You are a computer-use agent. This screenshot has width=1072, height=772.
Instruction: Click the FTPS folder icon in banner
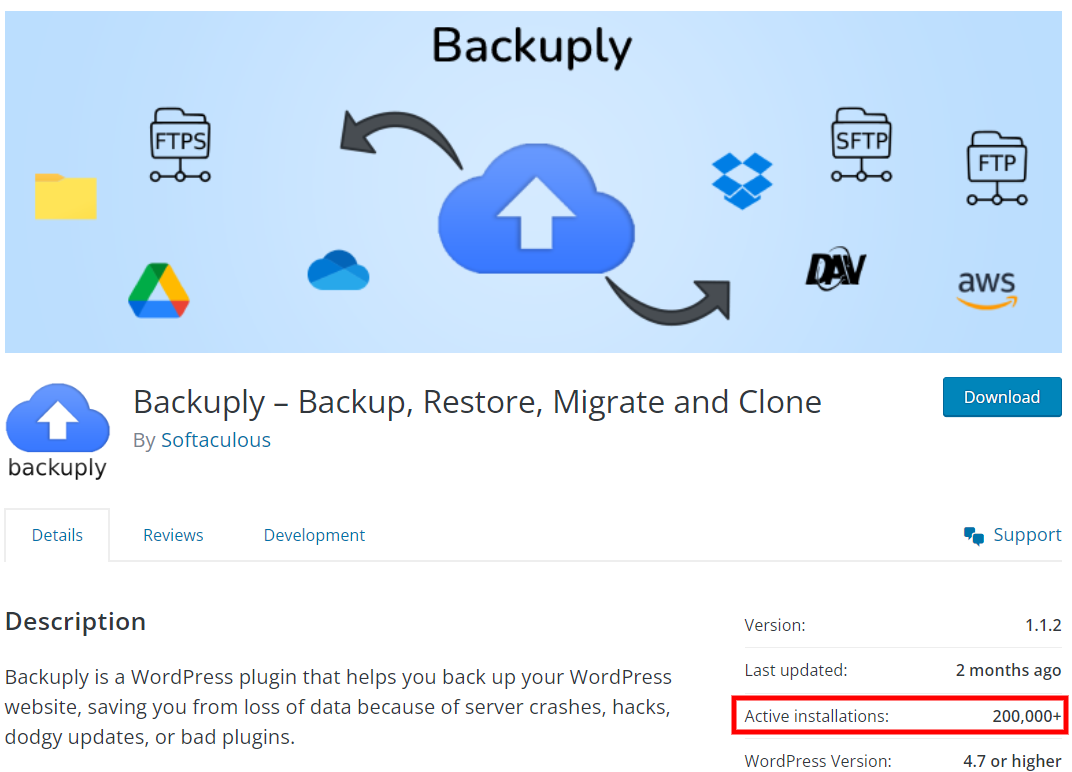(180, 146)
